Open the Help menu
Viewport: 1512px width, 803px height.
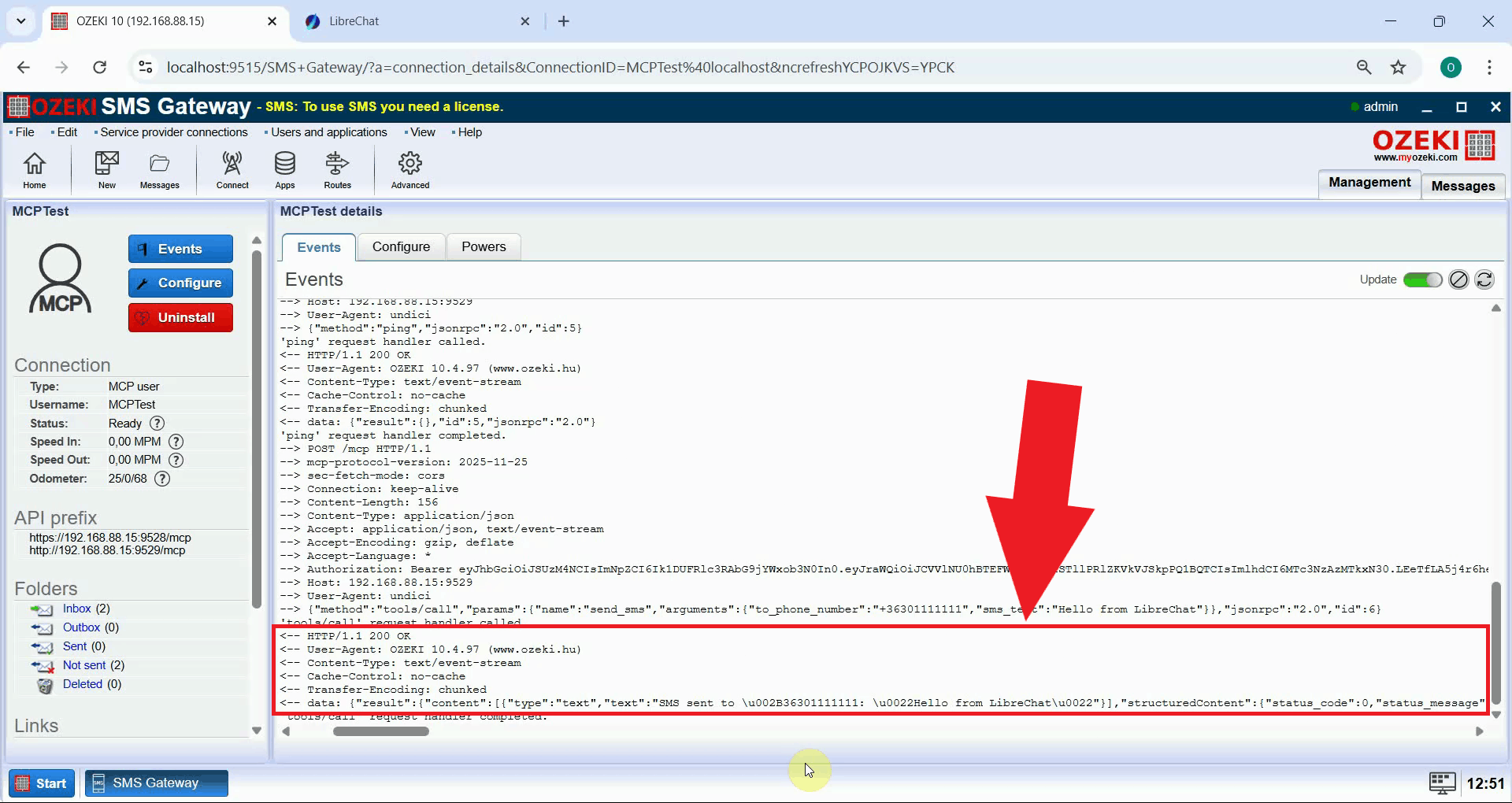(x=470, y=132)
